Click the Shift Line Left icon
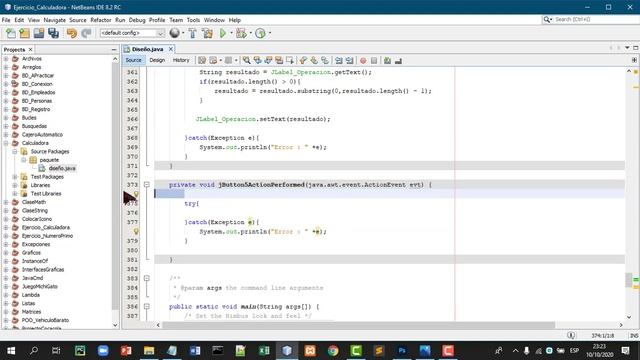Viewport: 640px width, 360px height. 339,60
